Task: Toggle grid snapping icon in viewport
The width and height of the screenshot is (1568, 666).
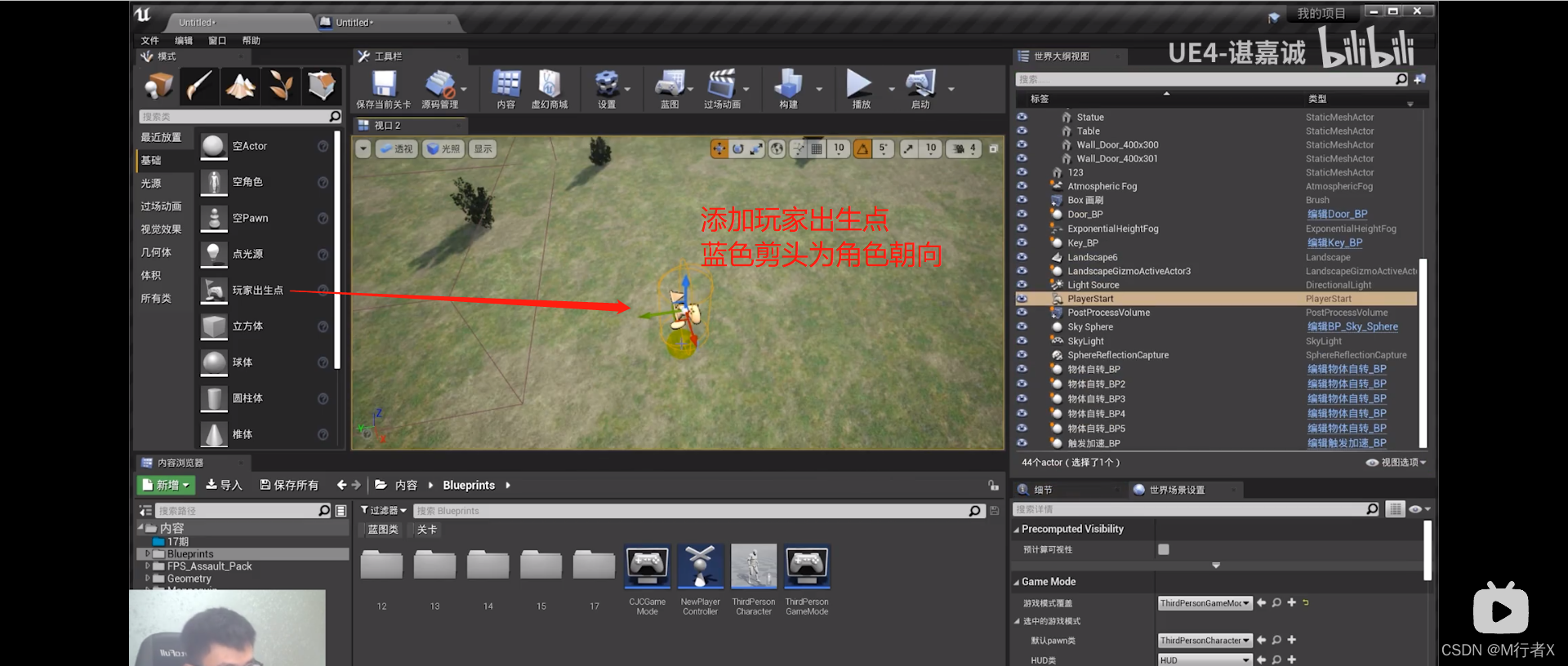Action: click(817, 149)
